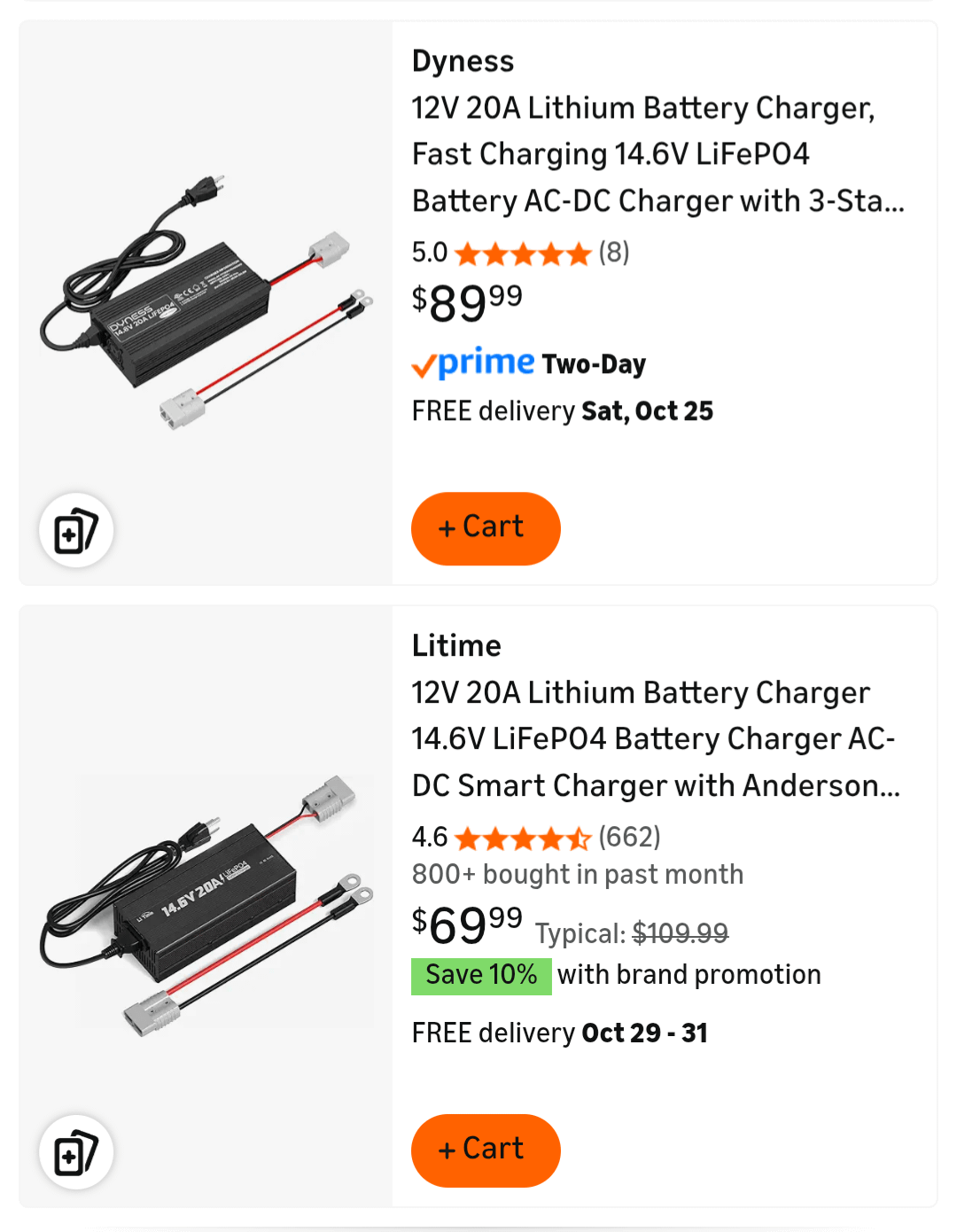
Task: Tap the similar-items icon on the Dyness card
Action: click(76, 530)
